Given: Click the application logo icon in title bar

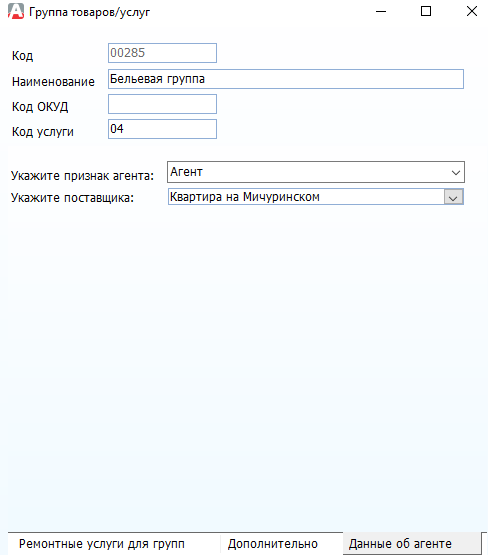Looking at the screenshot, I should click(x=16, y=11).
